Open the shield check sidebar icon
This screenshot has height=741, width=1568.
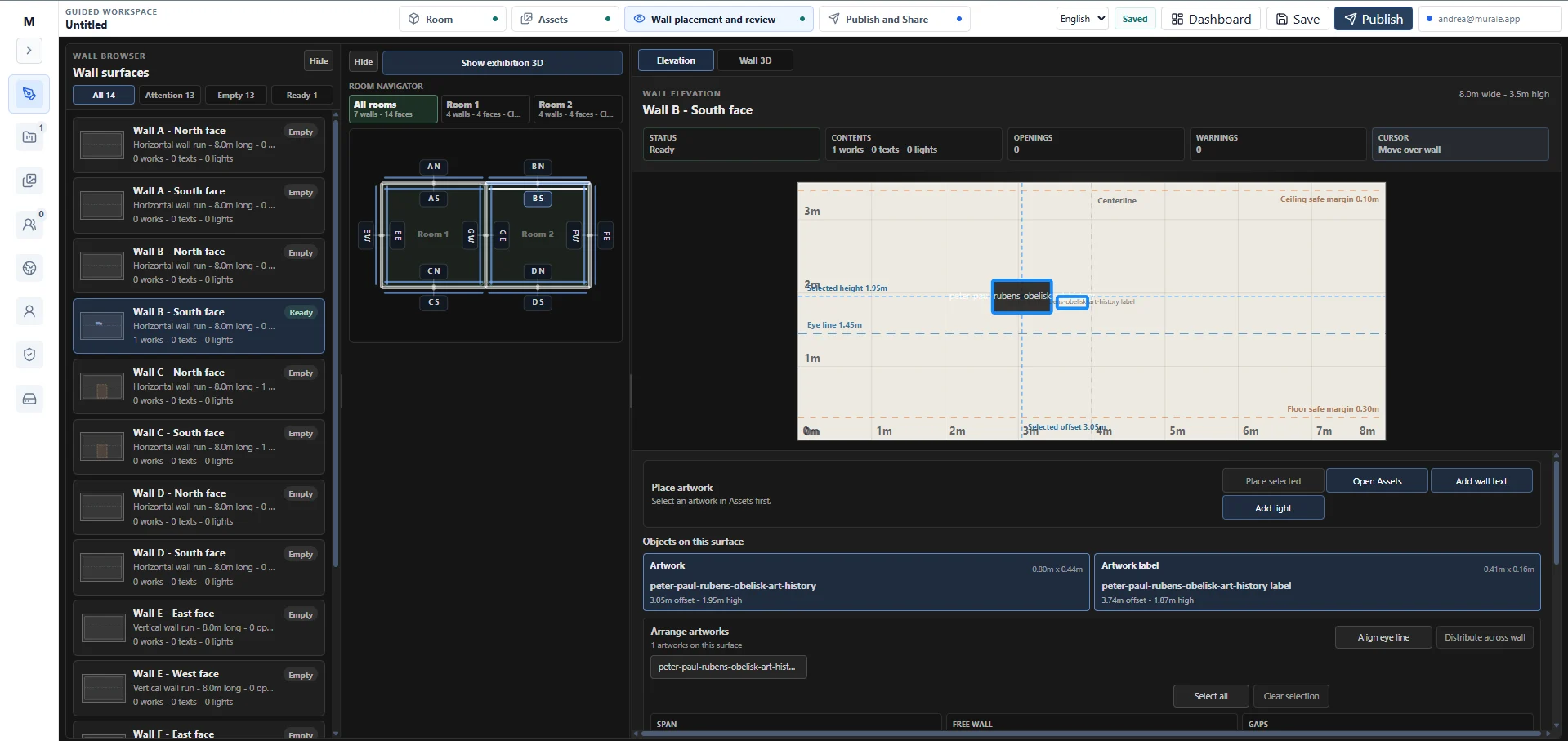pyautogui.click(x=29, y=355)
